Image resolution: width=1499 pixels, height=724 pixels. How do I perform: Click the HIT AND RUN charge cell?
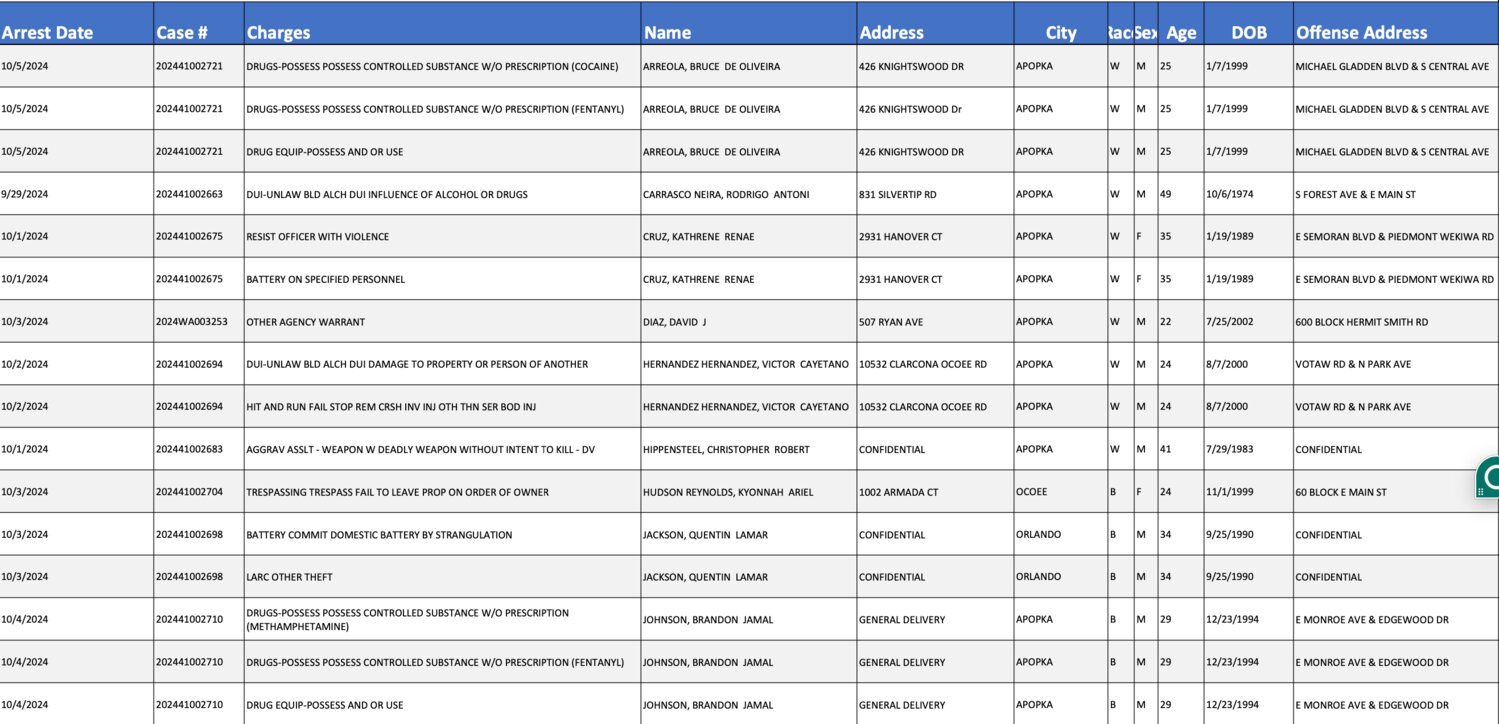click(442, 407)
